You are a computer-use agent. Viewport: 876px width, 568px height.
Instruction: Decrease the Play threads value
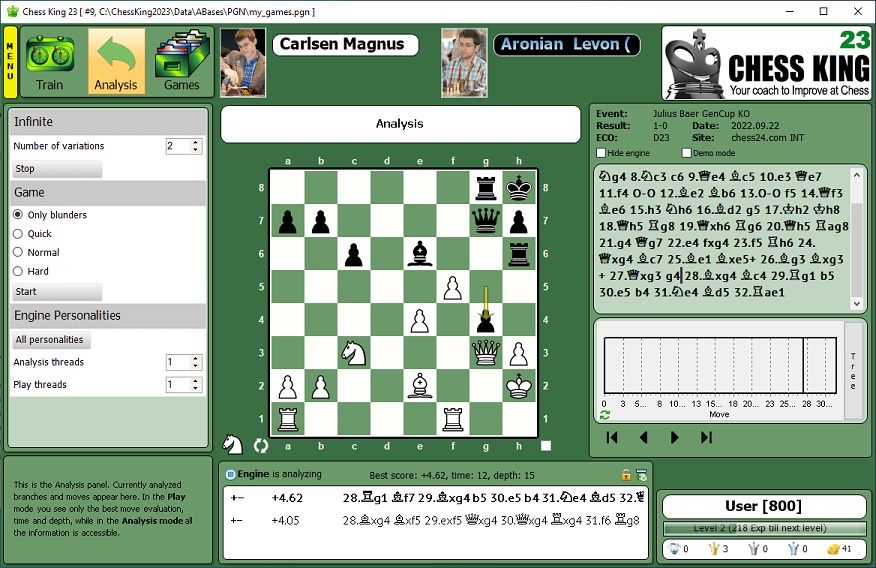pyautogui.click(x=196, y=388)
